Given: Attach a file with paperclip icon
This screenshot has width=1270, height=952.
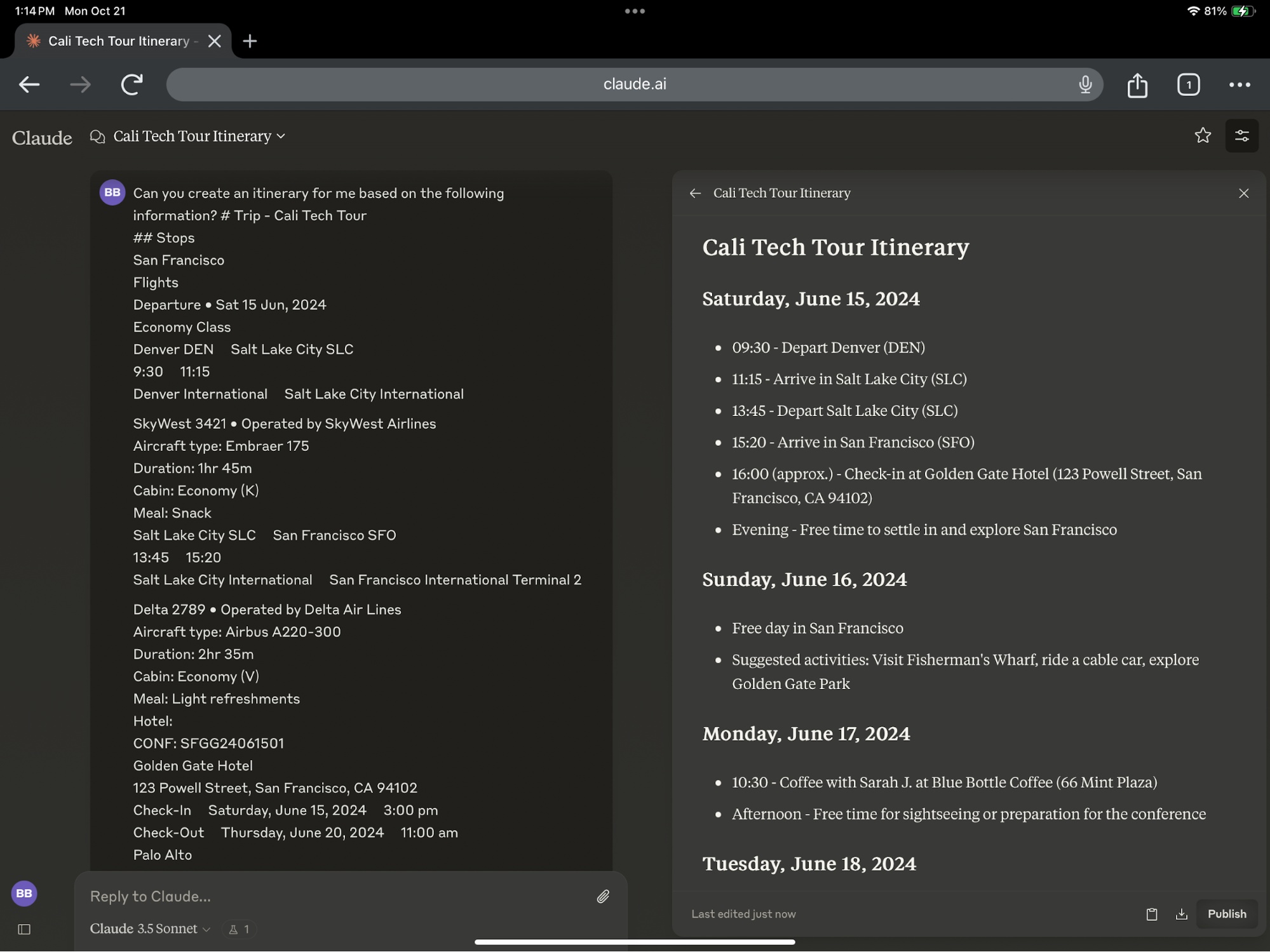Looking at the screenshot, I should [602, 896].
